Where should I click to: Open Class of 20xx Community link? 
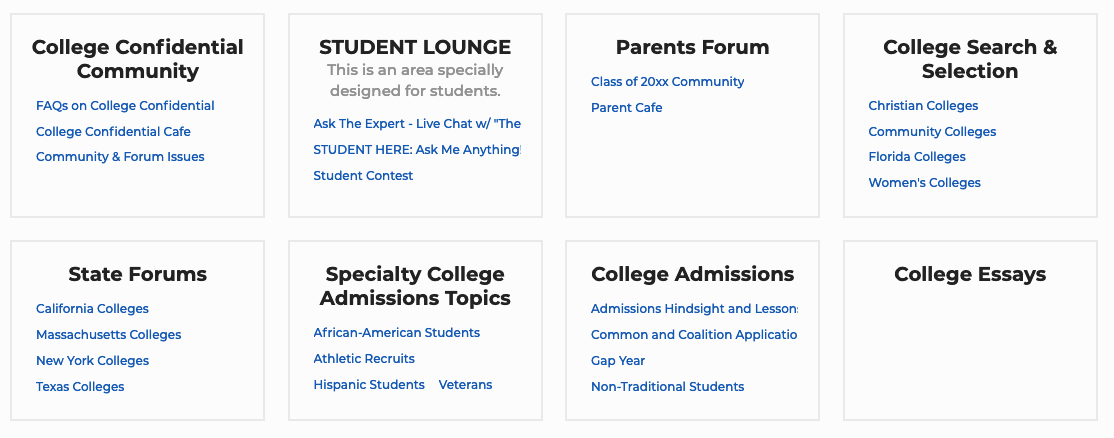pos(667,82)
